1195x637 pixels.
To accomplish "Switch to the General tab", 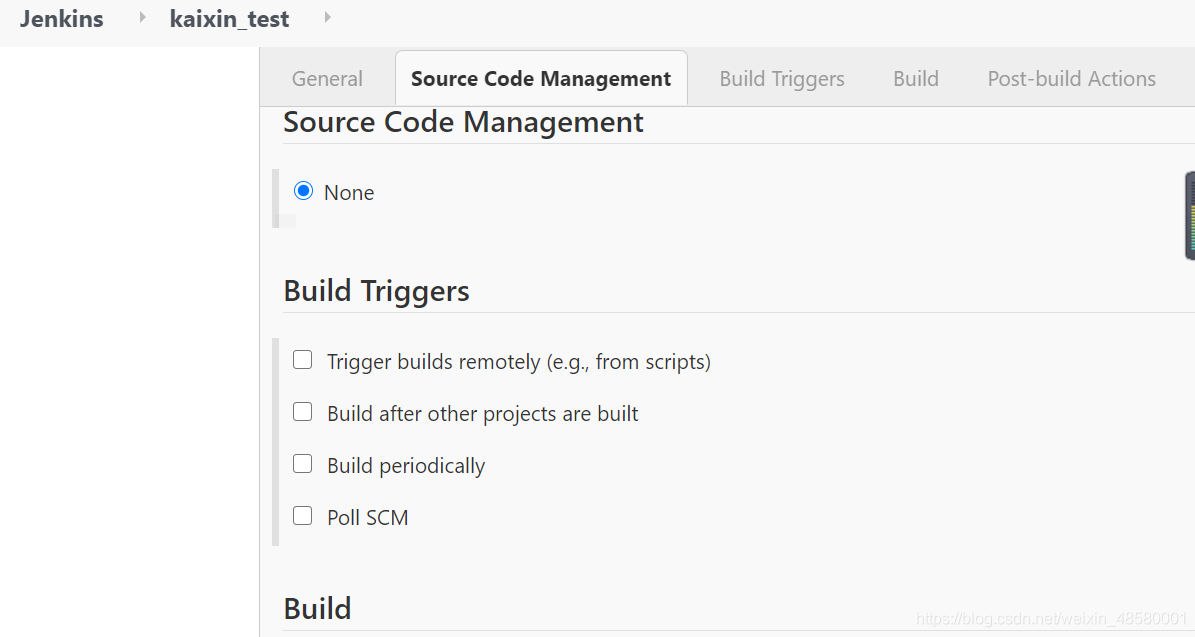I will (x=327, y=78).
